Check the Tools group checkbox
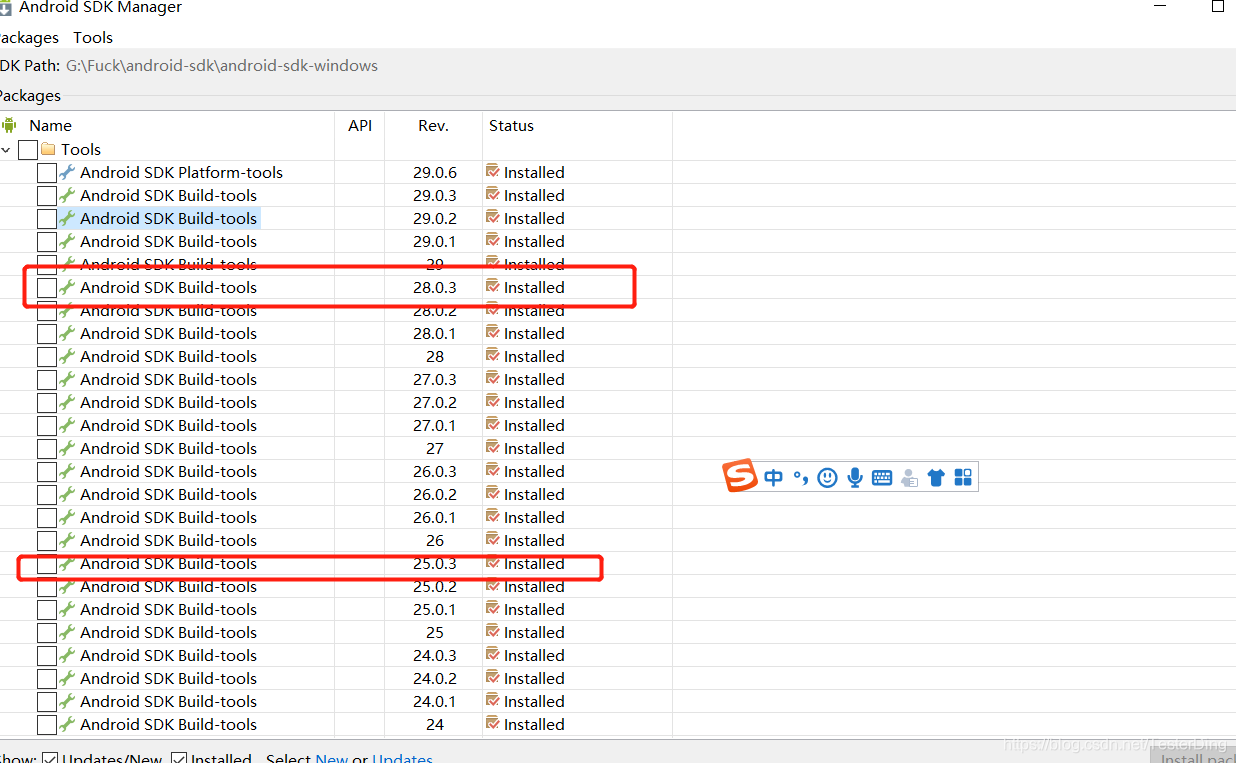Viewport: 1236px width, 763px height. tap(28, 150)
